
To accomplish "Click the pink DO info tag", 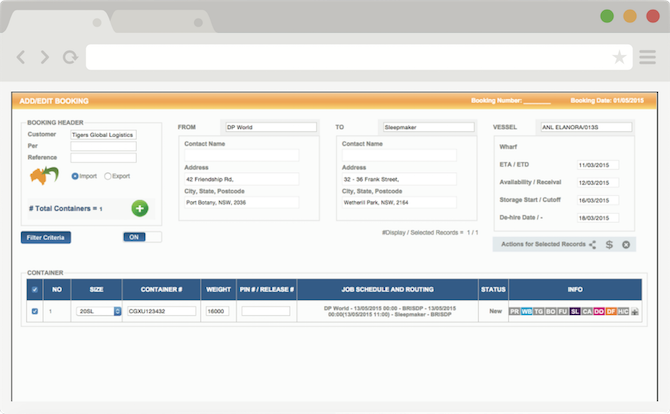I will click(599, 311).
